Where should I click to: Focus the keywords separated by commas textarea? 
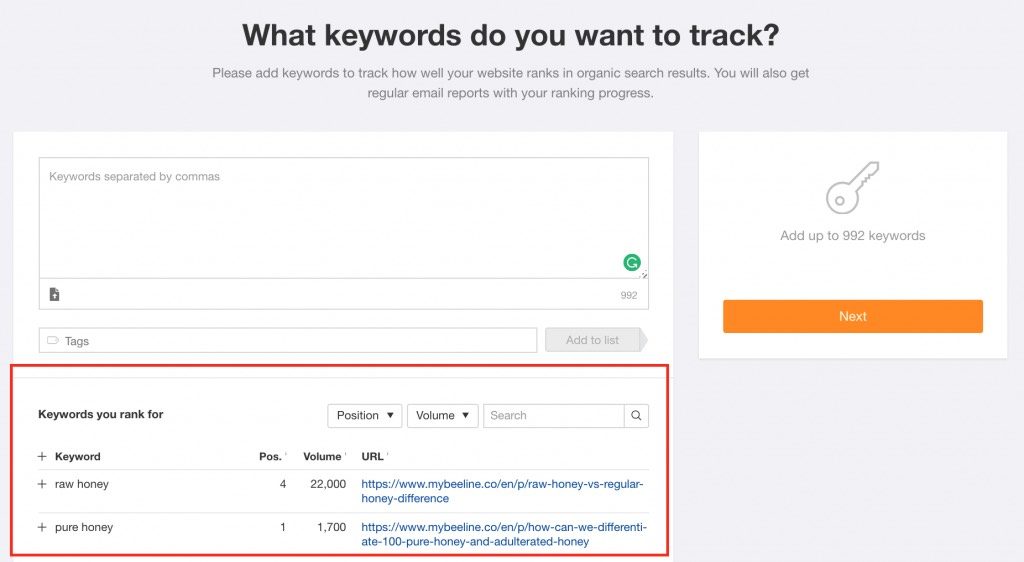click(343, 217)
